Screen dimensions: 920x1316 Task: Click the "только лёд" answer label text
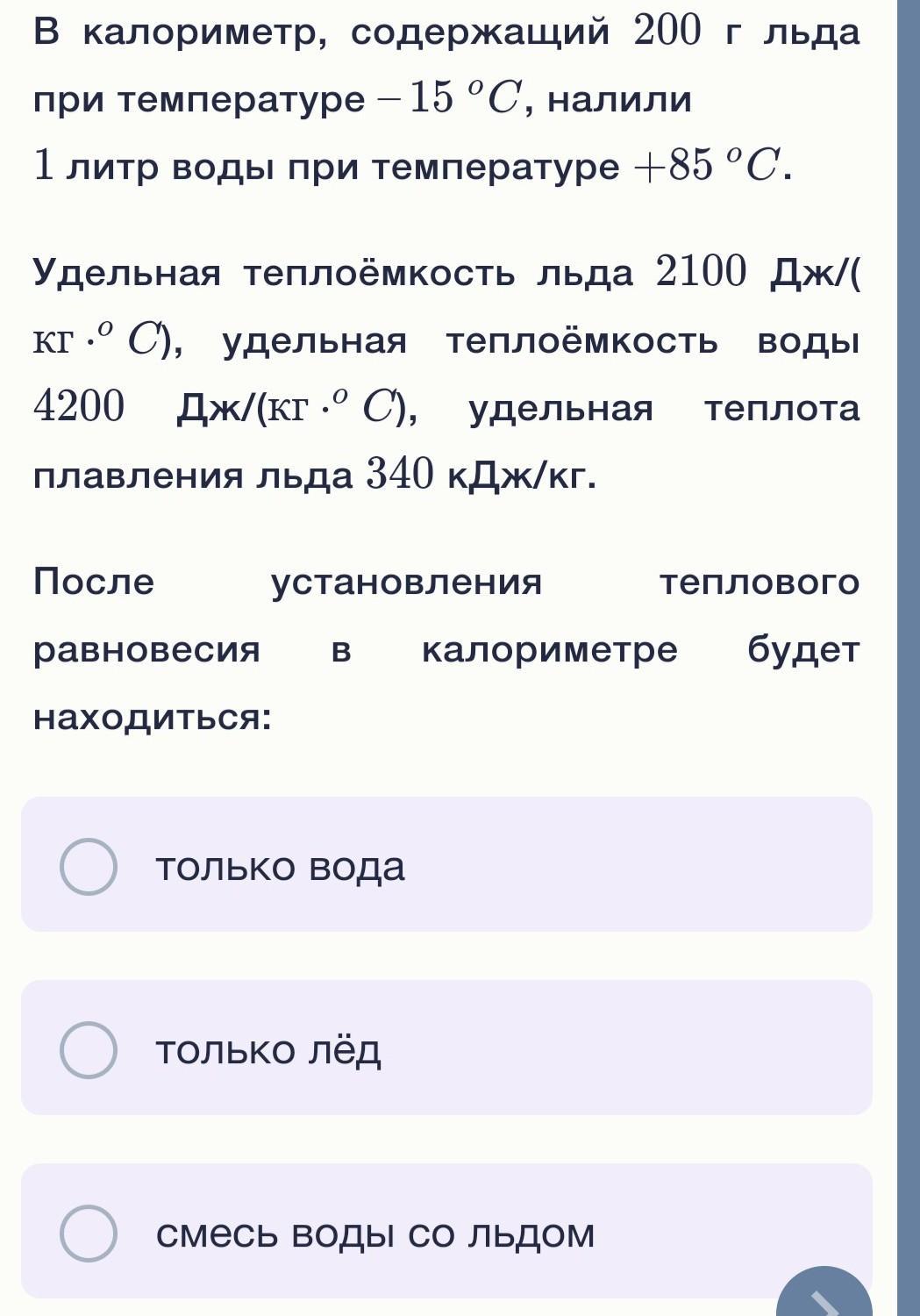[268, 1050]
